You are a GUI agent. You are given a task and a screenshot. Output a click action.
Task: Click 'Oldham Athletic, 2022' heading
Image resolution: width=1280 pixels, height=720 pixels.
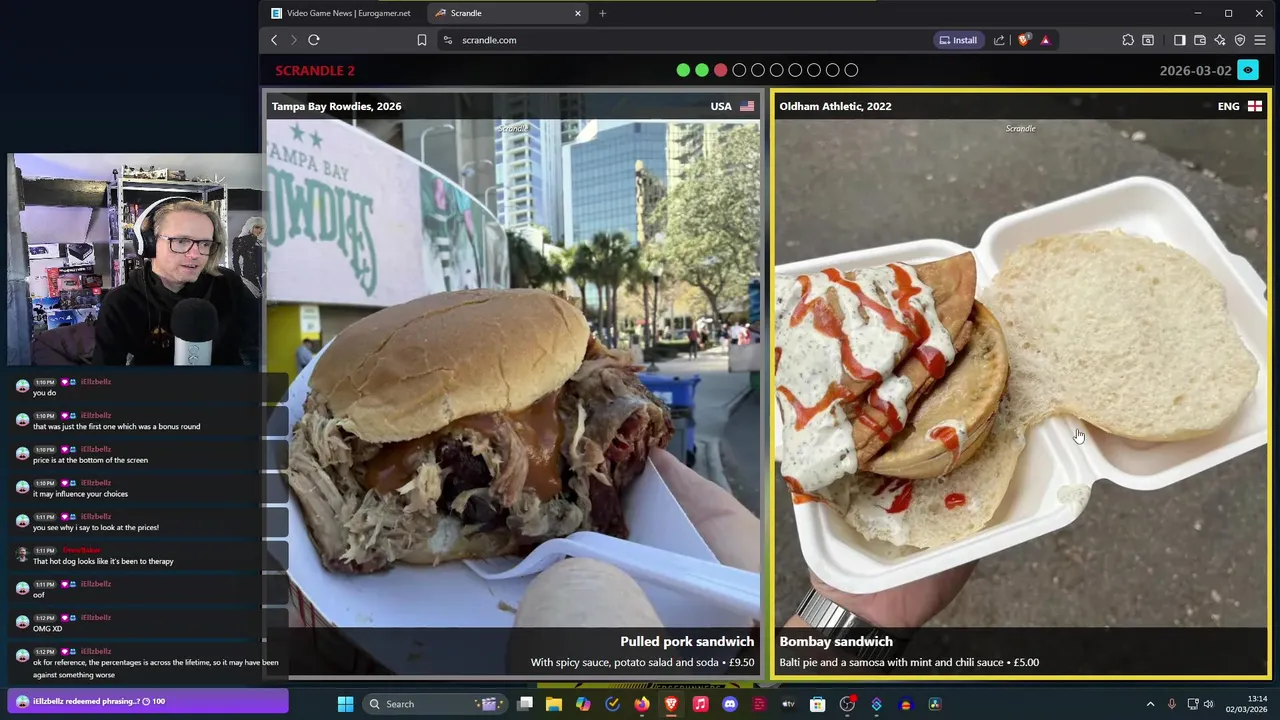[835, 106]
